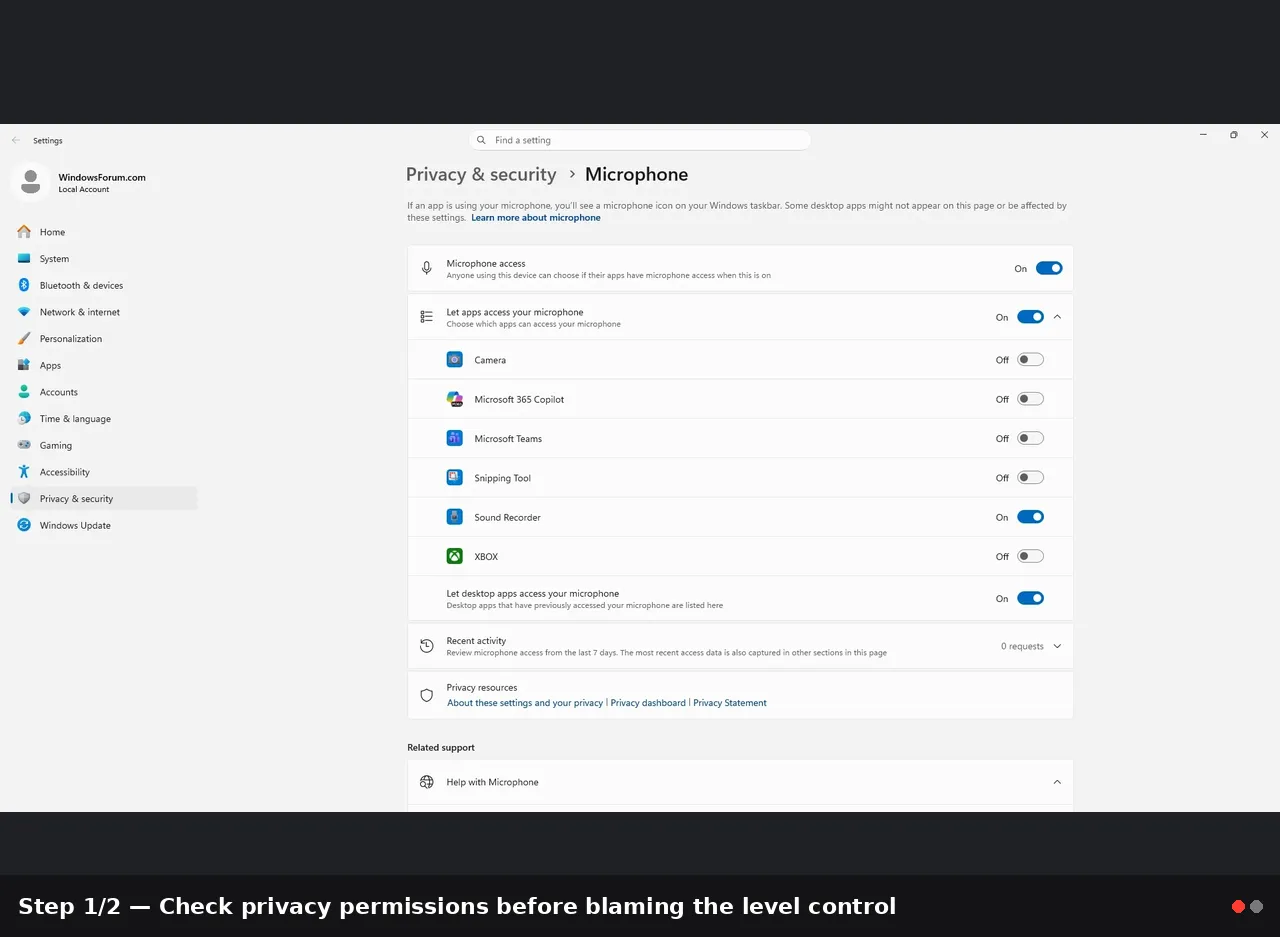Enable microphone for Snipping Tool
The width and height of the screenshot is (1280, 937).
[x=1030, y=478]
